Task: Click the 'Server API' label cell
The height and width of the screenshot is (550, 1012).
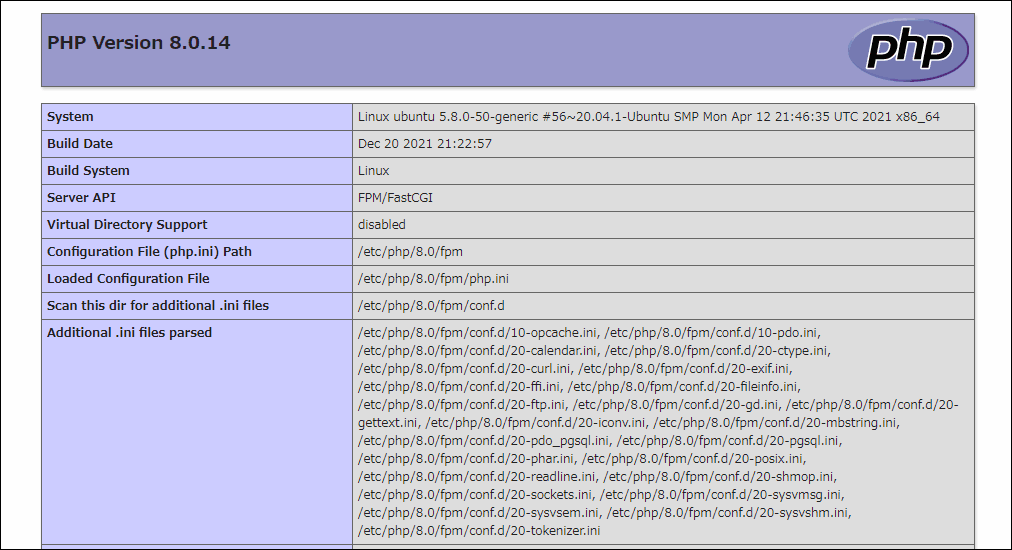Action: [x=197, y=198]
